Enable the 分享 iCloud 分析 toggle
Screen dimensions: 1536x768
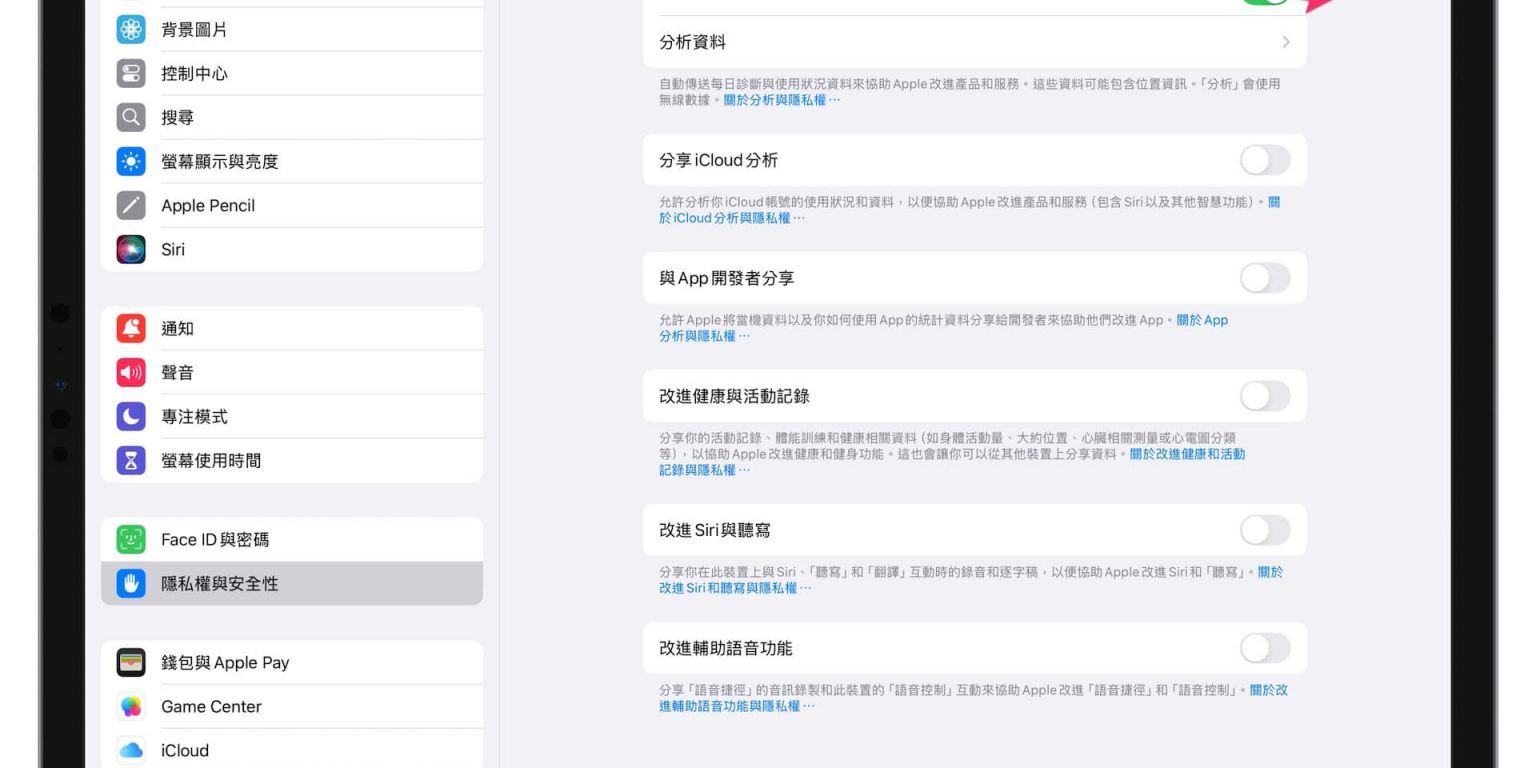coord(1265,160)
